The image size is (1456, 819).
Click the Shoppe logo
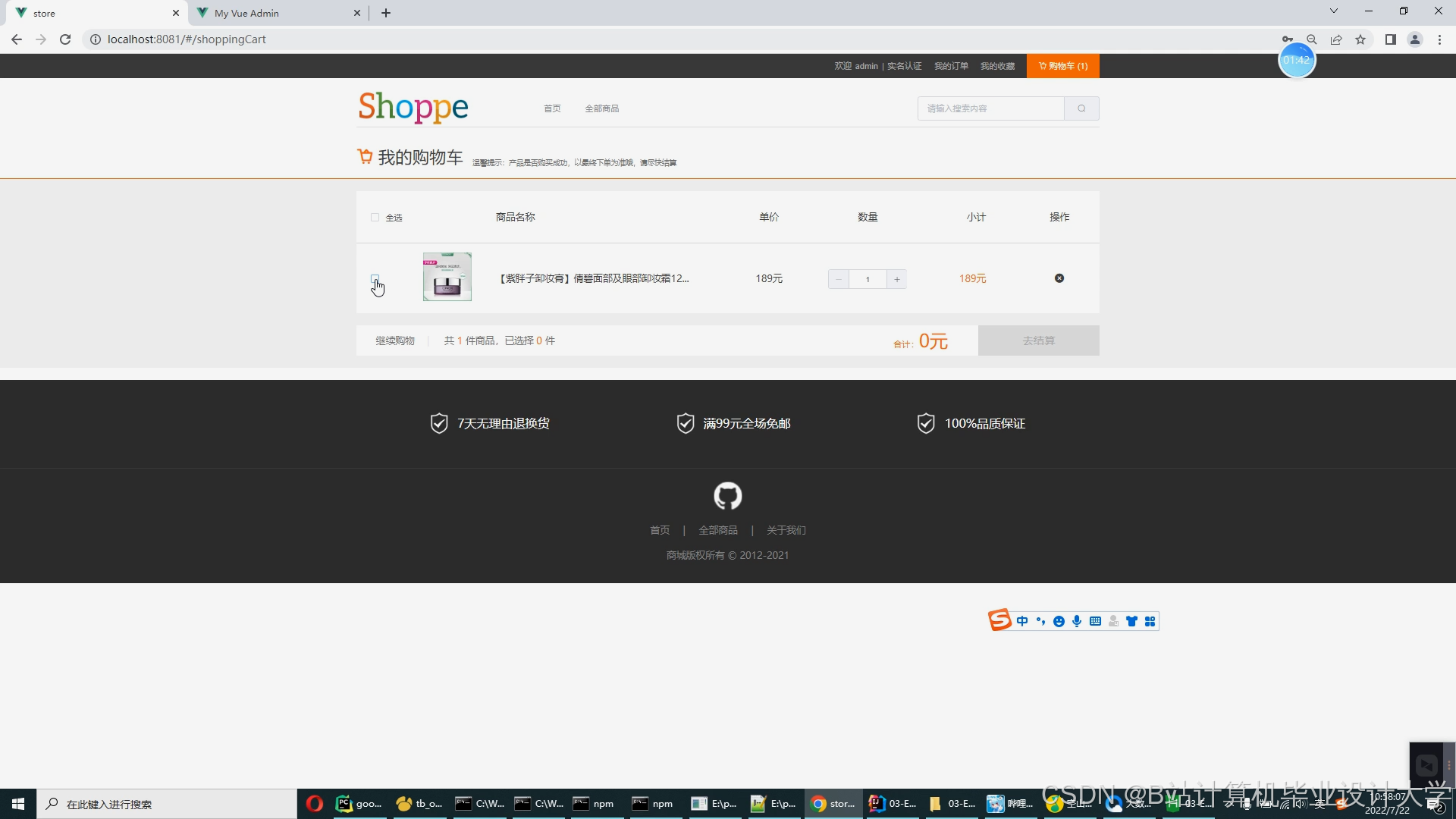click(x=413, y=107)
